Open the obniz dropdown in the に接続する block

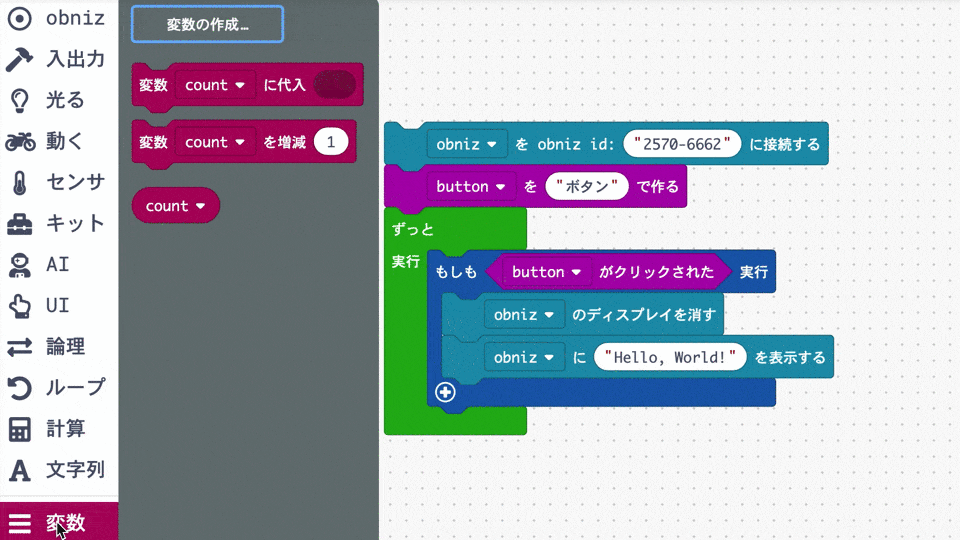coord(467,144)
